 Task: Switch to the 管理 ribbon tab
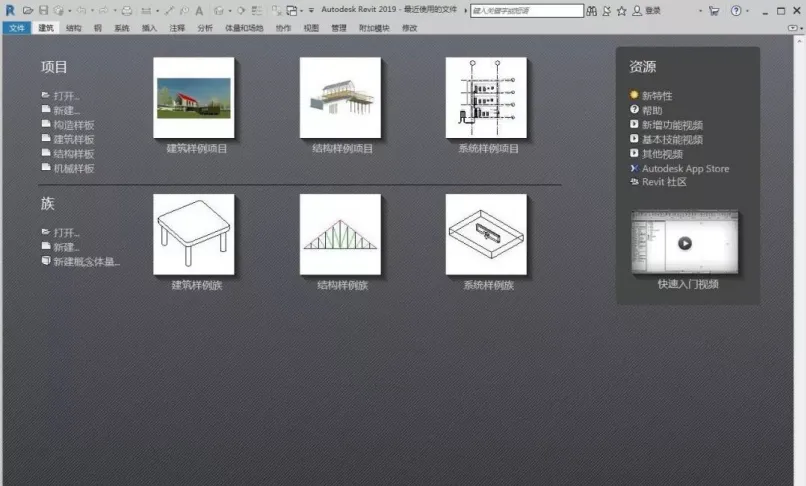pos(339,28)
